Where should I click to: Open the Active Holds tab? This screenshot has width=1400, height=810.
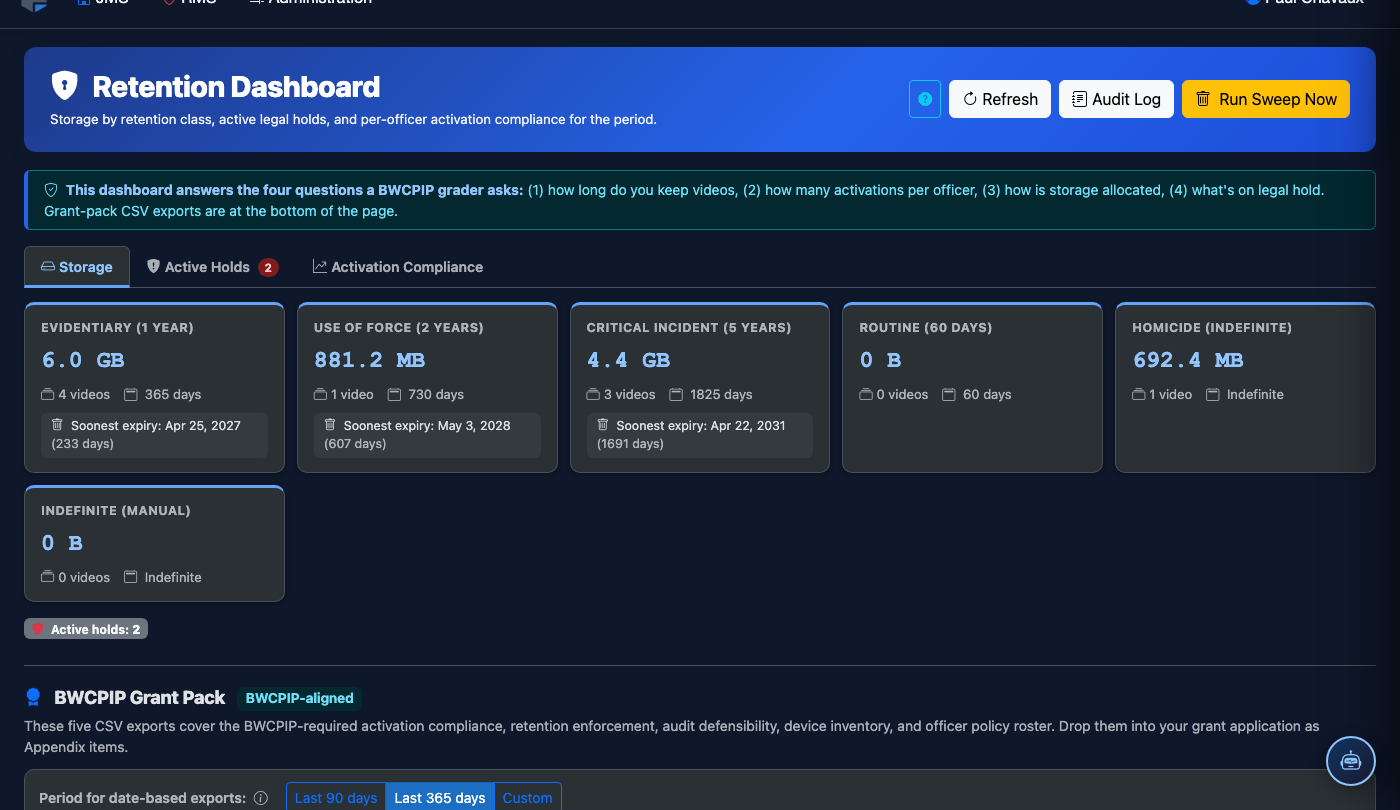tap(212, 267)
